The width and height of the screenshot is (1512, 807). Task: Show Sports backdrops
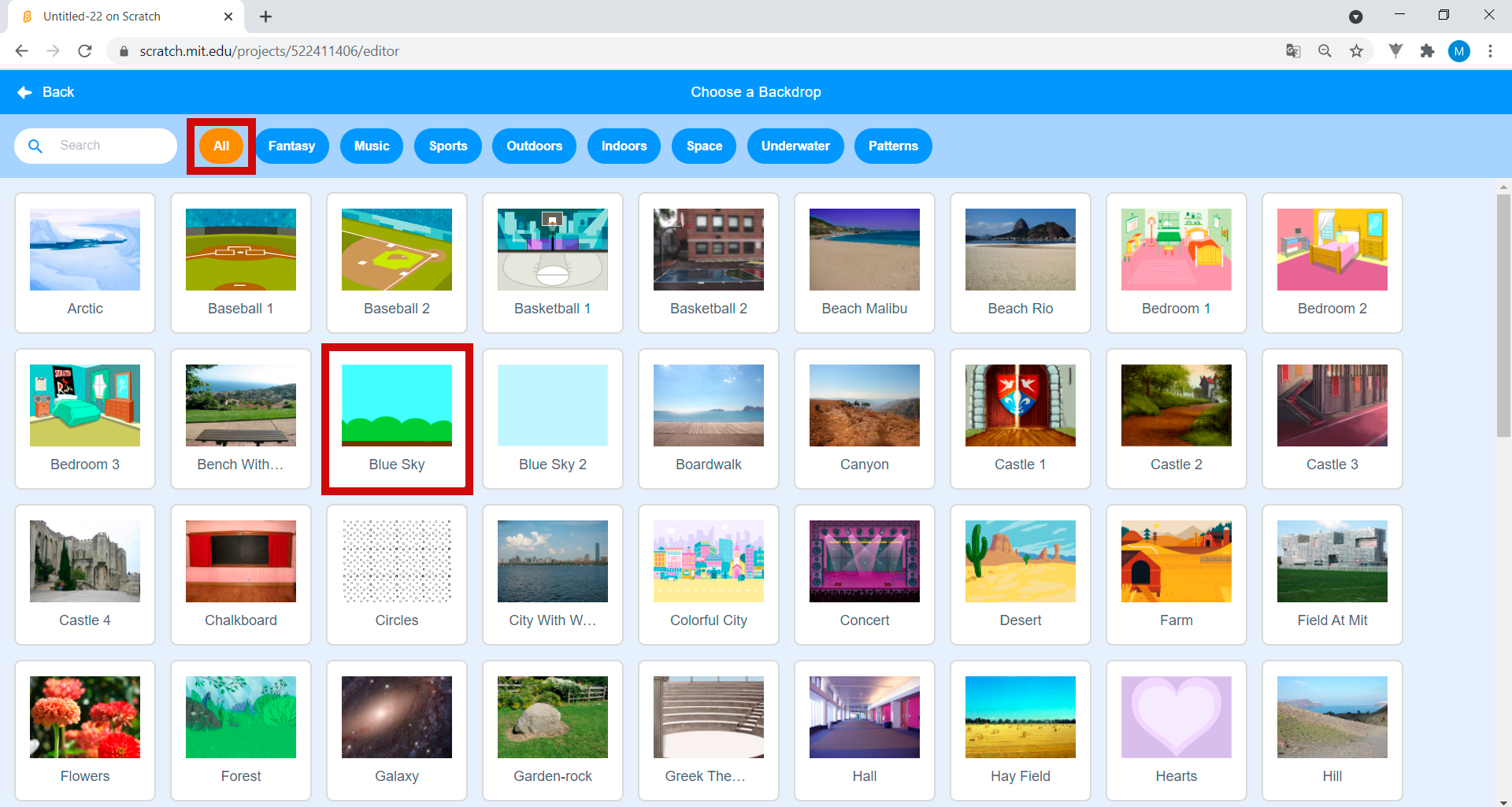pyautogui.click(x=448, y=146)
